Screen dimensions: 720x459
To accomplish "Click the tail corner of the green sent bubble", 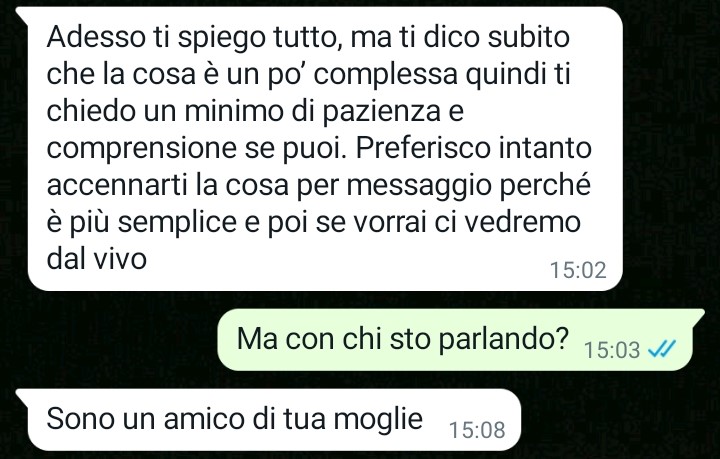I will [698, 315].
